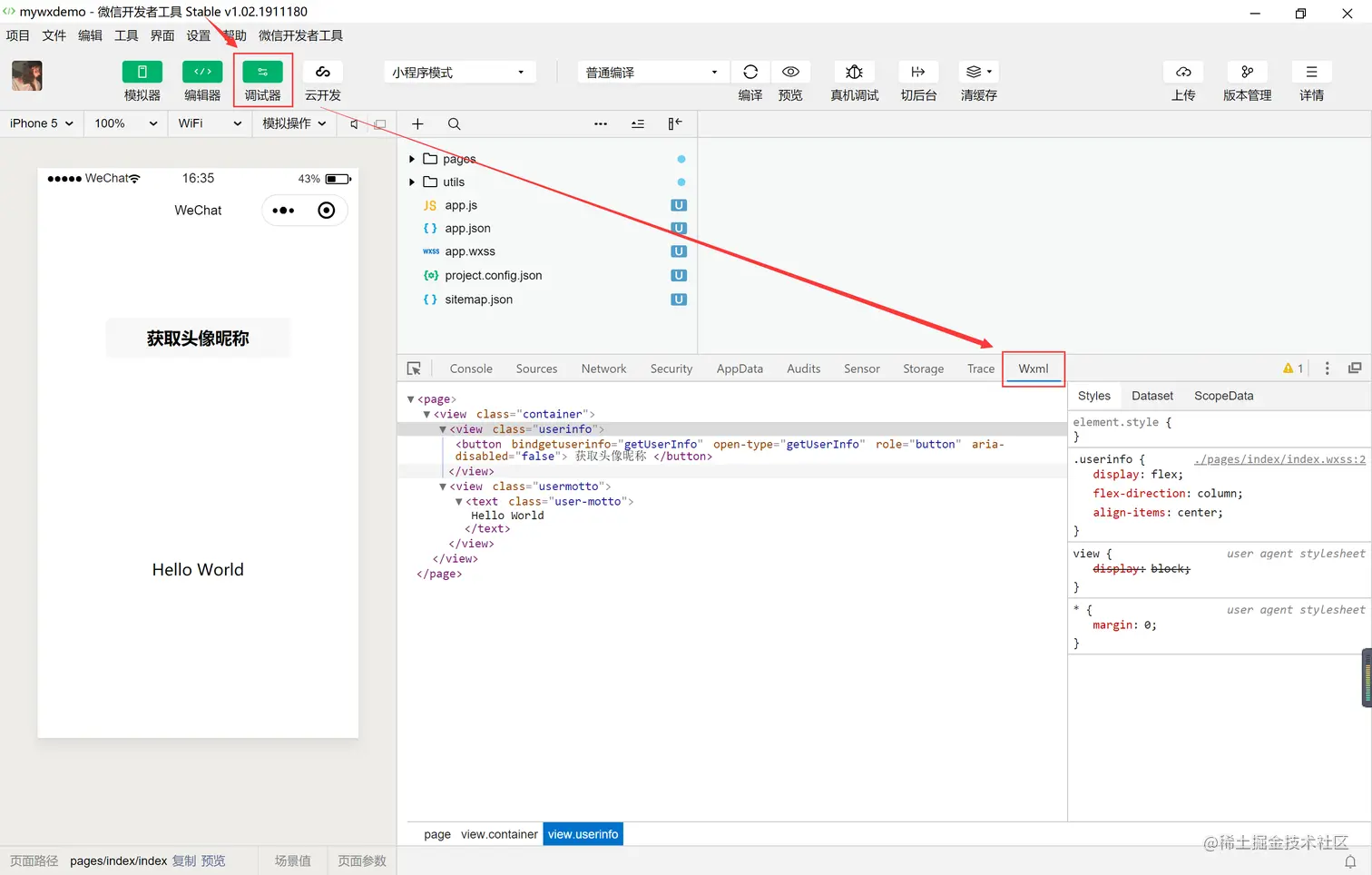Switch to the Audits tab

(803, 369)
